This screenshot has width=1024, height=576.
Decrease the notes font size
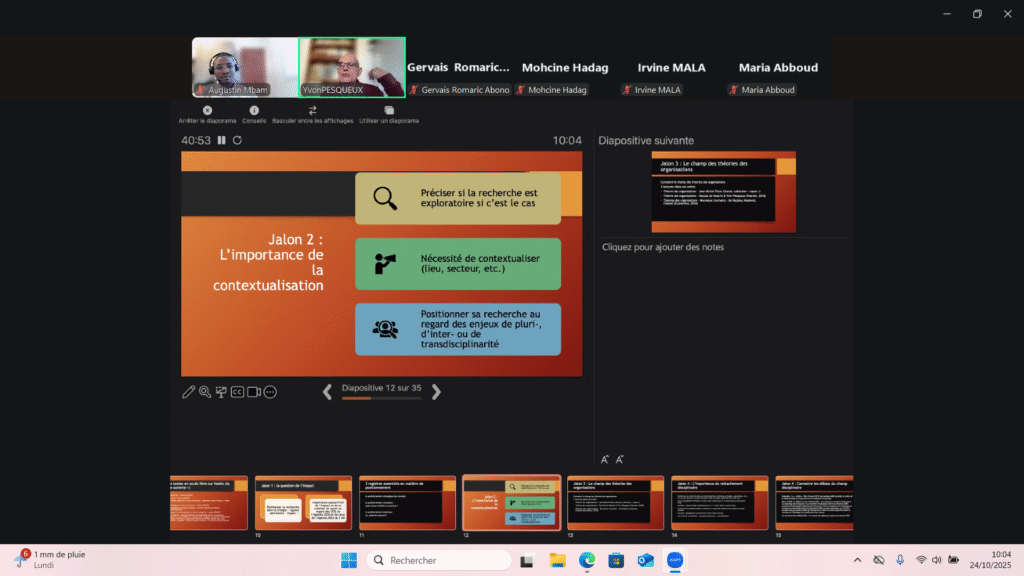pos(620,459)
